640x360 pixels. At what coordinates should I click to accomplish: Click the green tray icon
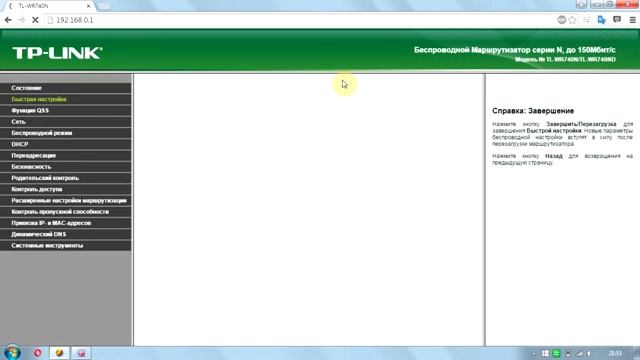[556, 353]
